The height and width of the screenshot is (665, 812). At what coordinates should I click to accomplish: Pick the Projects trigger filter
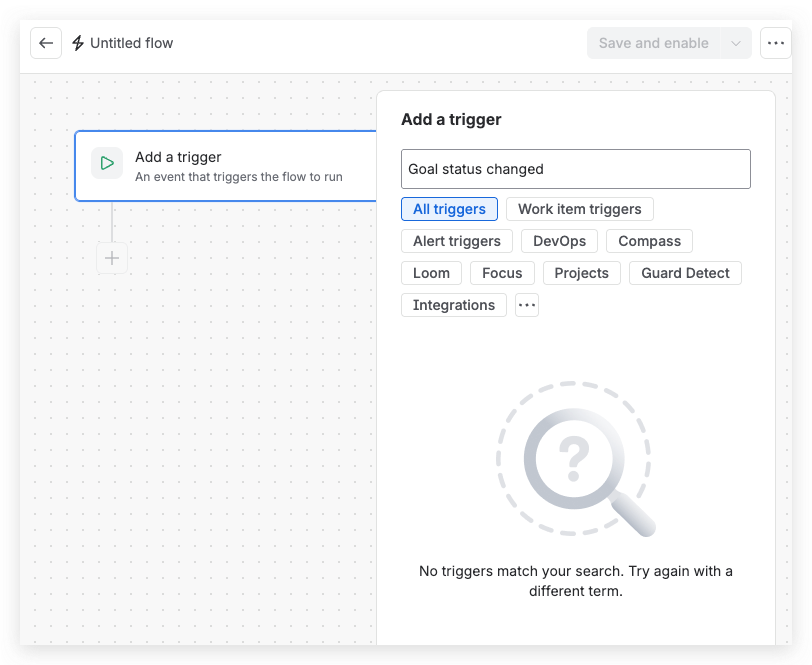coord(582,273)
